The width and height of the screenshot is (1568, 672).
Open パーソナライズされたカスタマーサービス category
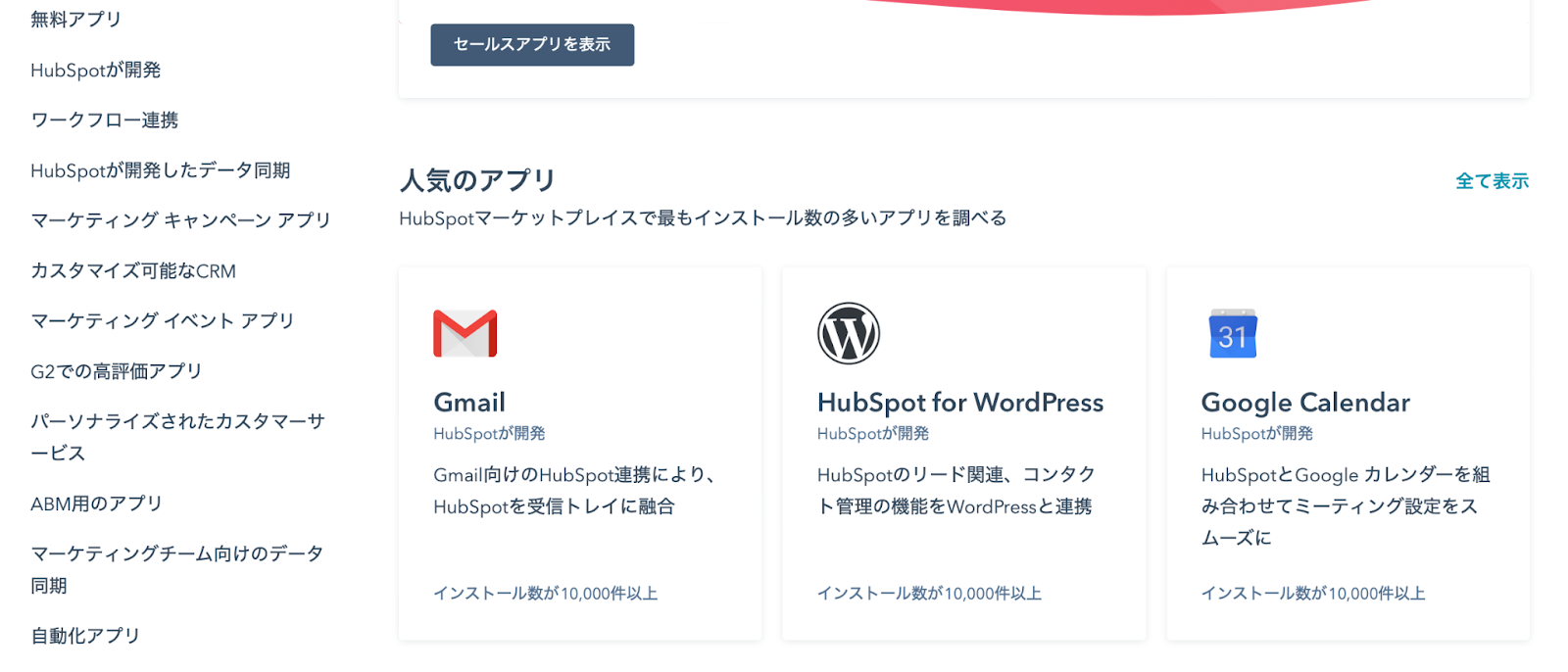tap(177, 437)
